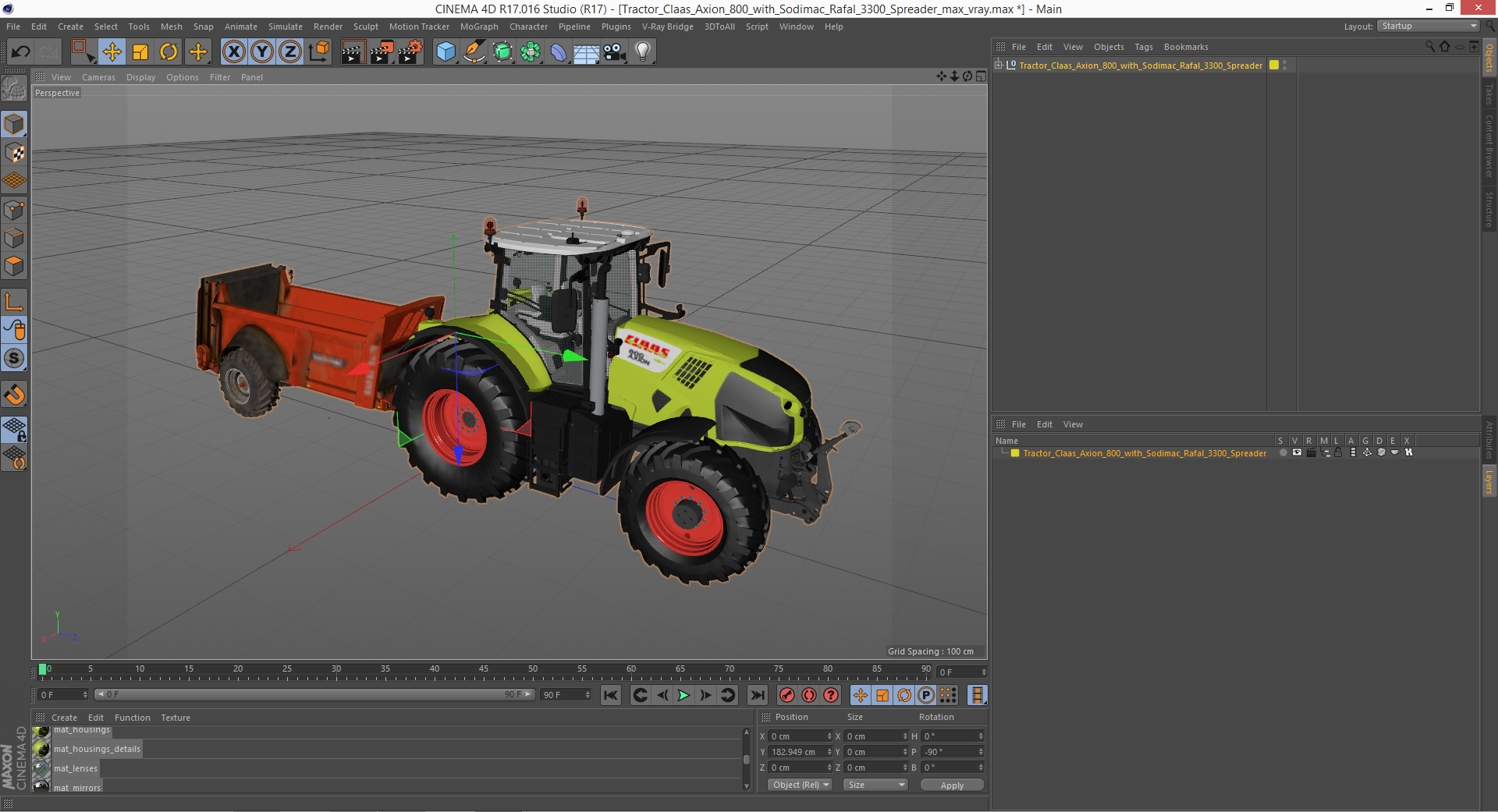The image size is (1498, 812).
Task: Enable Axis mode
Action: pyautogui.click(x=14, y=302)
